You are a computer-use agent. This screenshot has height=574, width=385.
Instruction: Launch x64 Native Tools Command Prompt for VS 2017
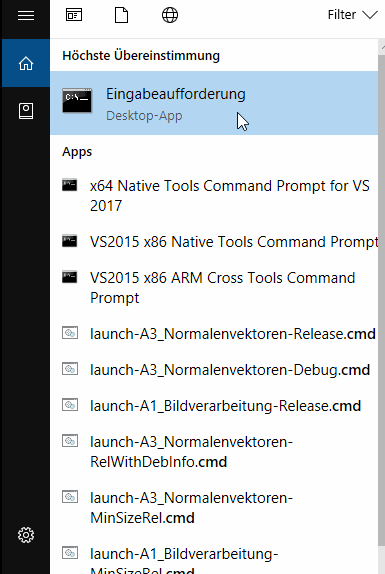click(x=214, y=195)
